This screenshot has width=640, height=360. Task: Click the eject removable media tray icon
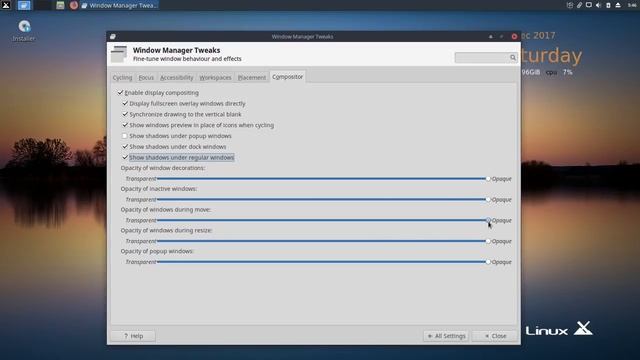[618, 5]
